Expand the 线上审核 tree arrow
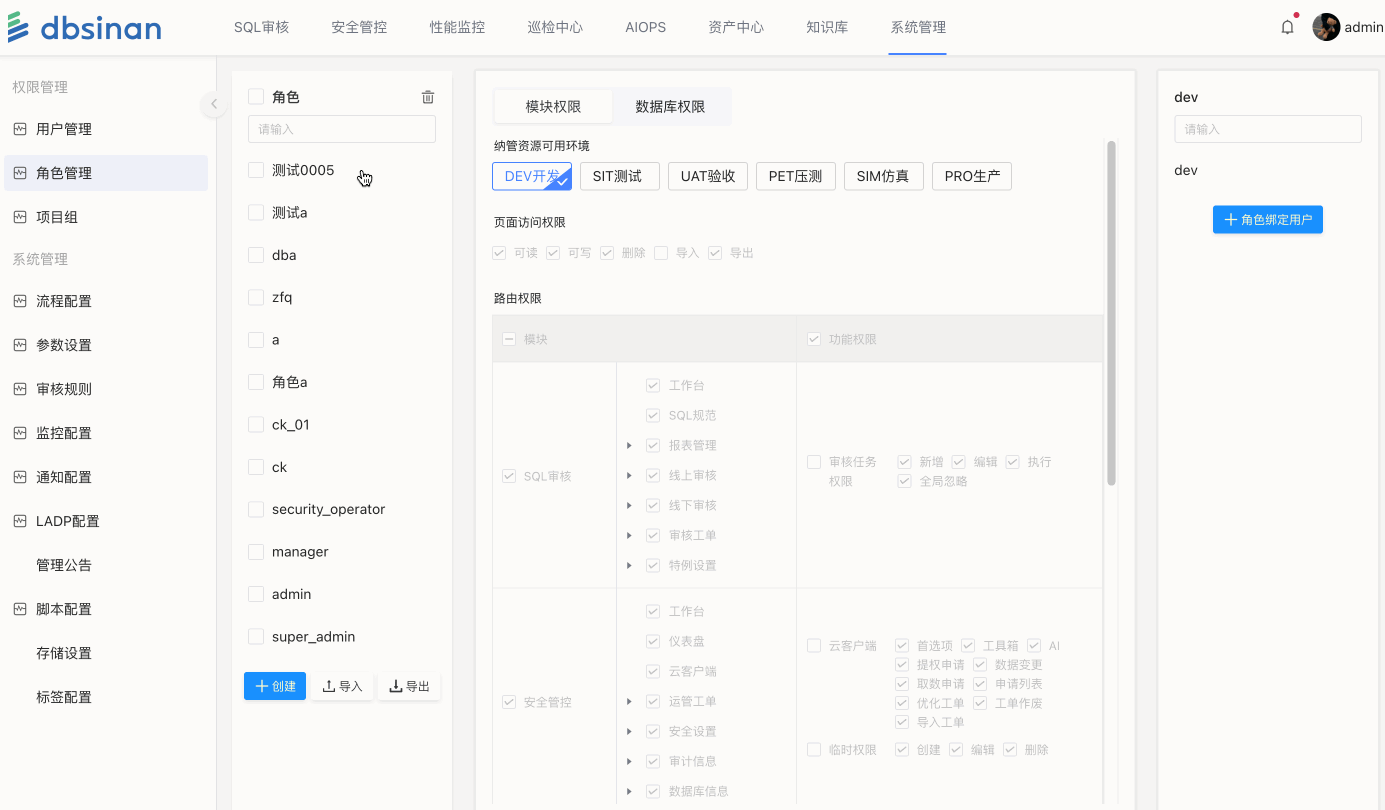The image size is (1385, 810). pos(629,476)
